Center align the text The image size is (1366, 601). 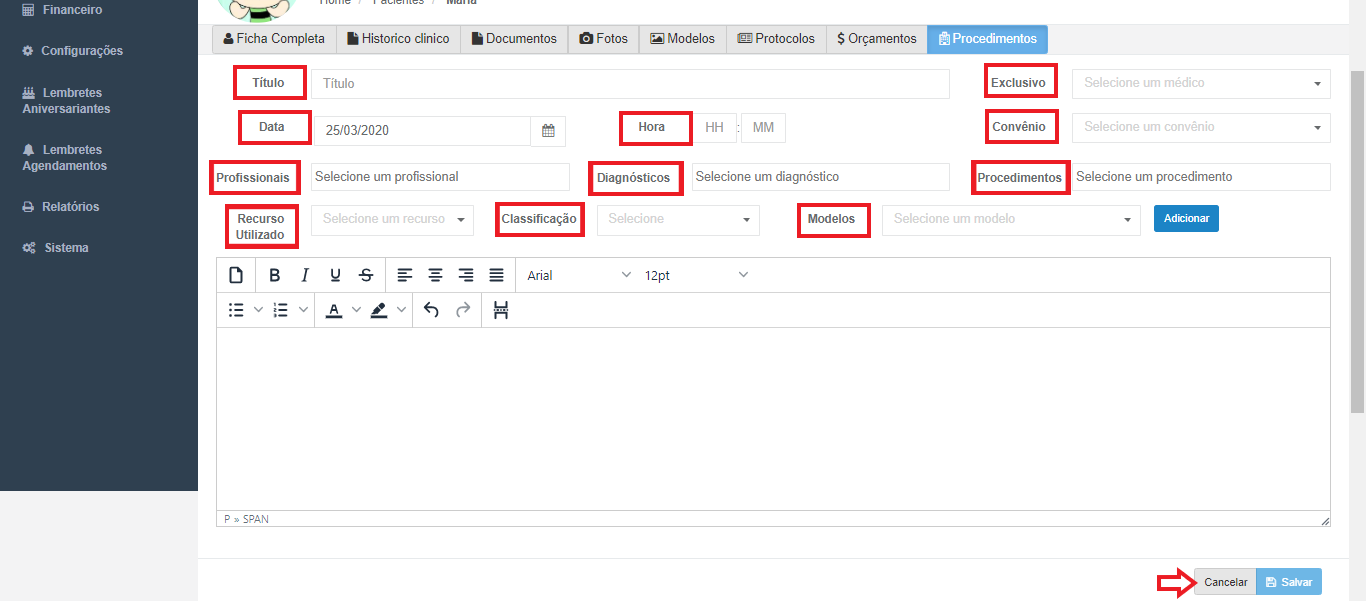point(435,275)
